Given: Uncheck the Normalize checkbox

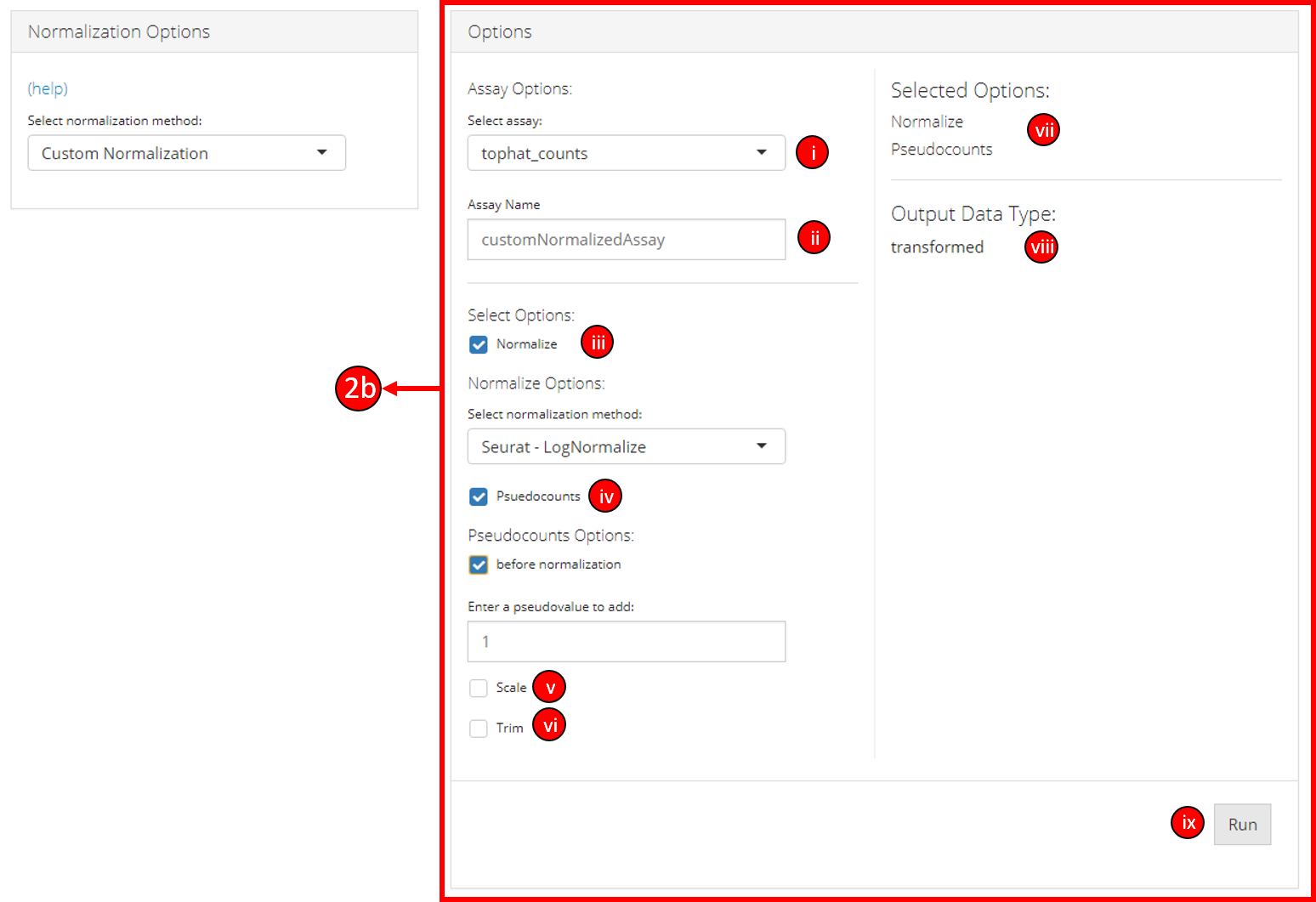Looking at the screenshot, I should (479, 344).
